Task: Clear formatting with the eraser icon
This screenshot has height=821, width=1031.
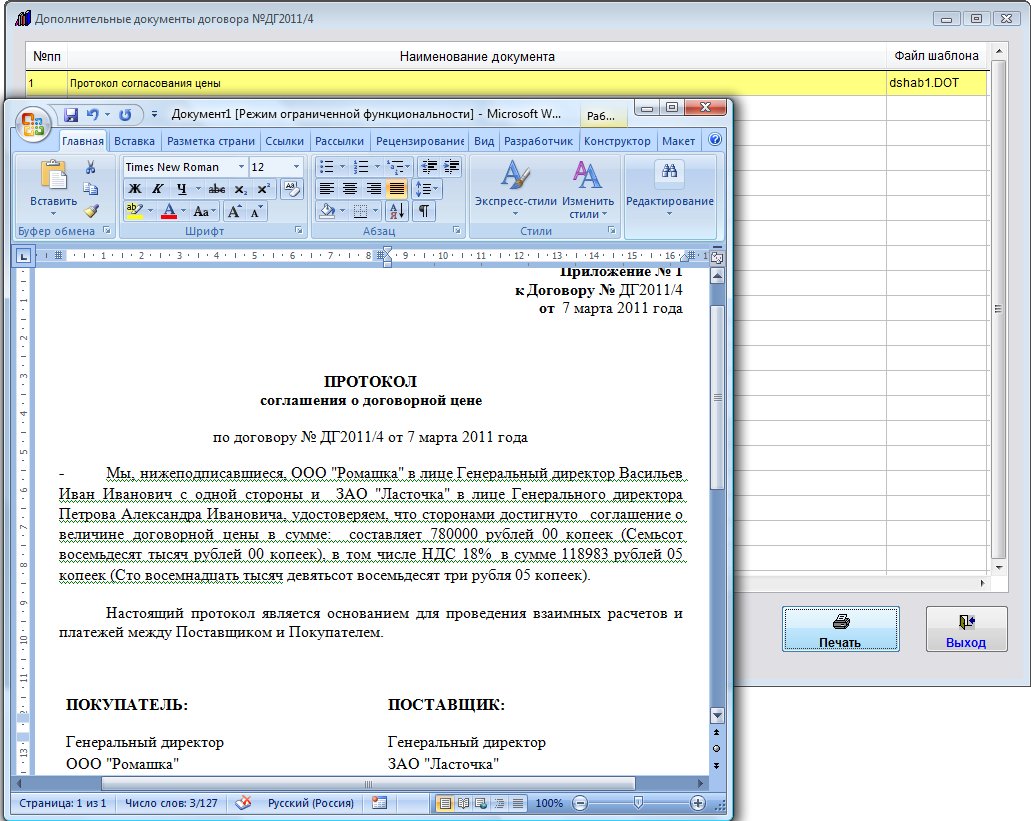Action: [291, 189]
